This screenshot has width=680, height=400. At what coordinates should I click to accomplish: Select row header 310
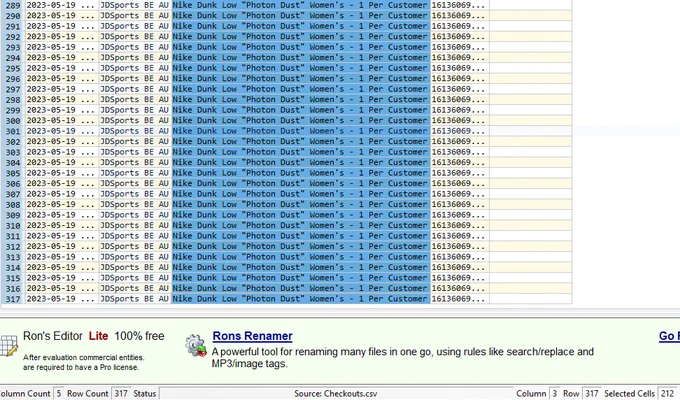13,226
